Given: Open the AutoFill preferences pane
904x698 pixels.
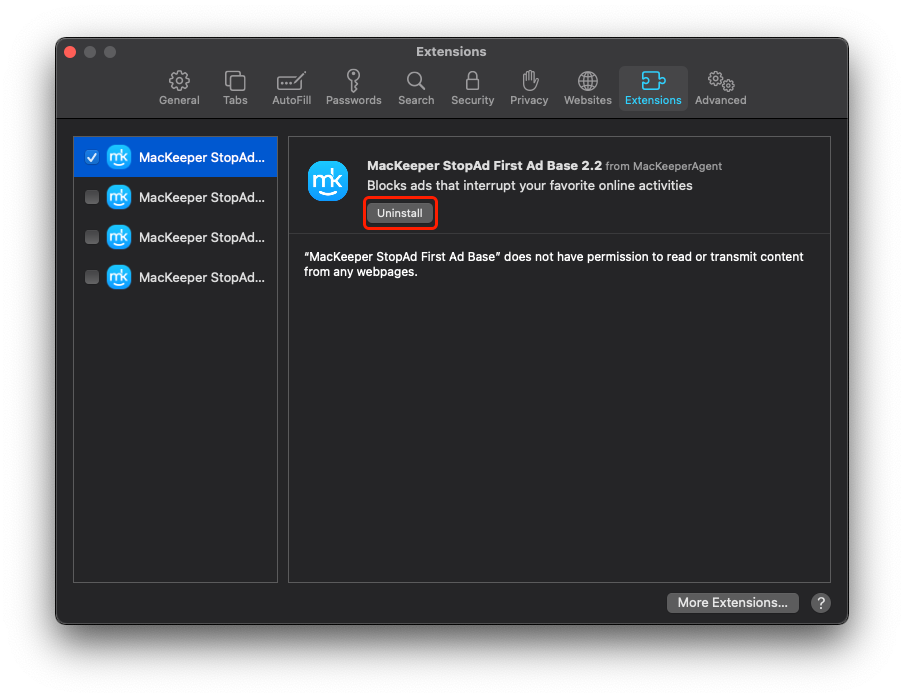Looking at the screenshot, I should 291,88.
